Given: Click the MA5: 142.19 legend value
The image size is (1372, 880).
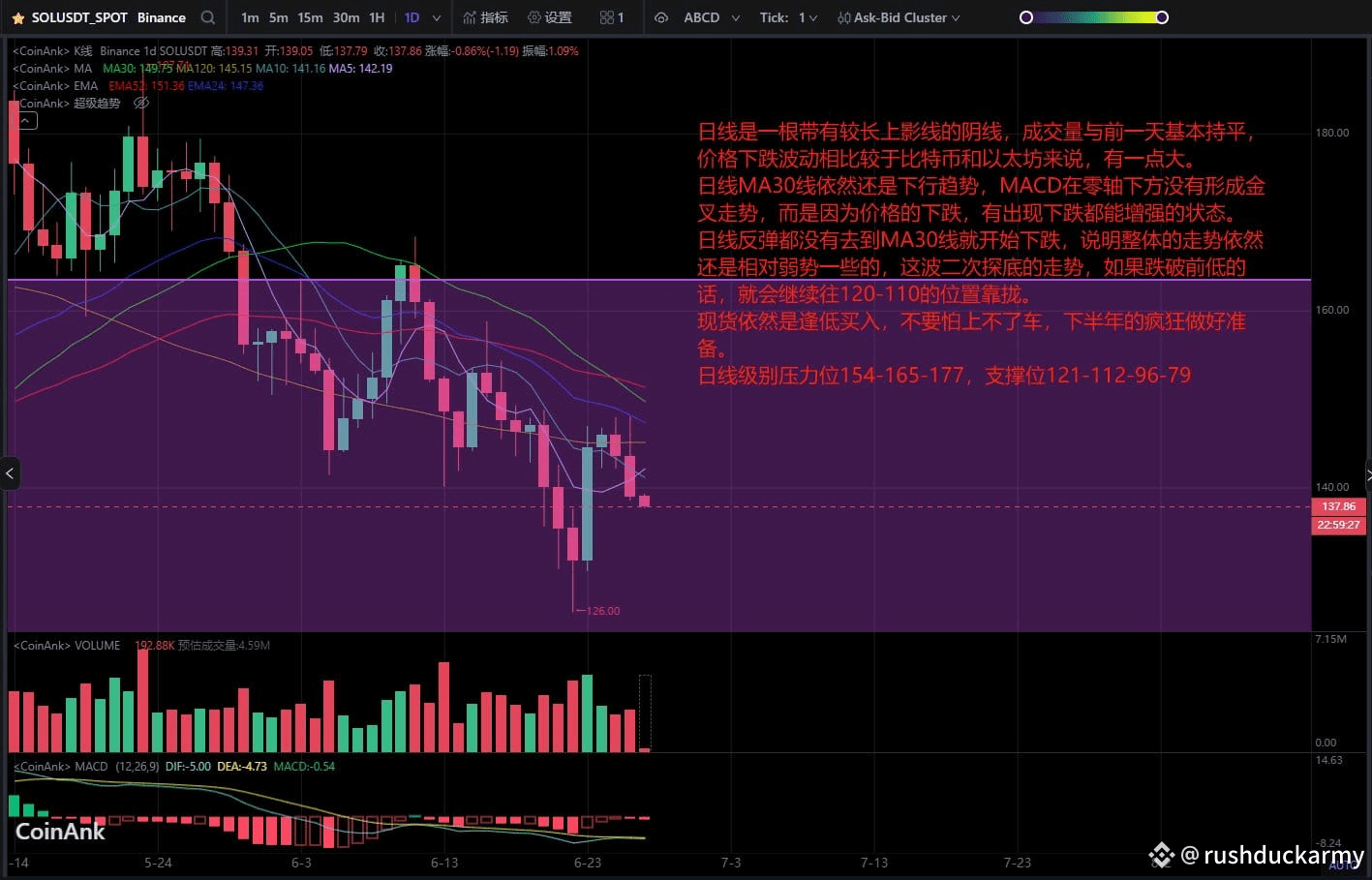Looking at the screenshot, I should (x=360, y=69).
